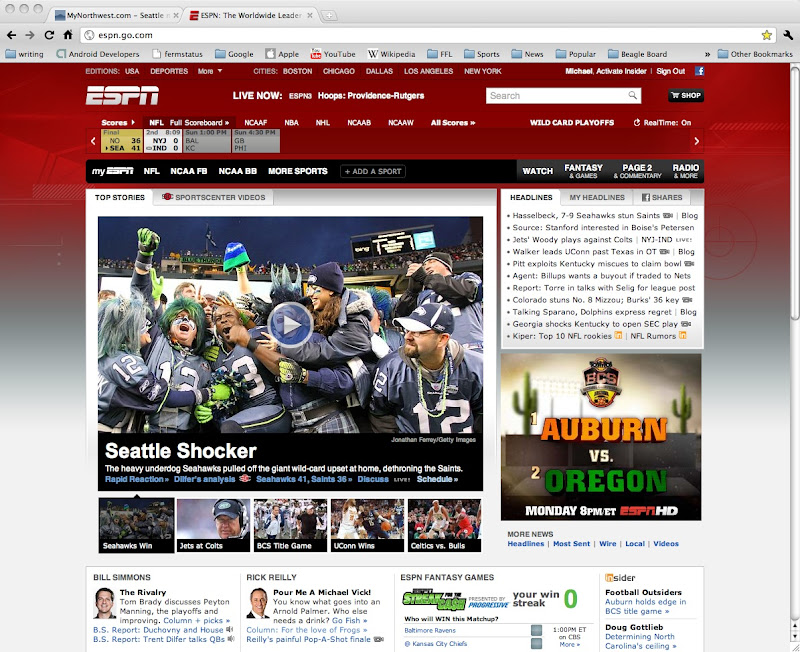This screenshot has width=800, height=652.
Task: Check the Baltimore Ravens pick box
Action: (536, 631)
